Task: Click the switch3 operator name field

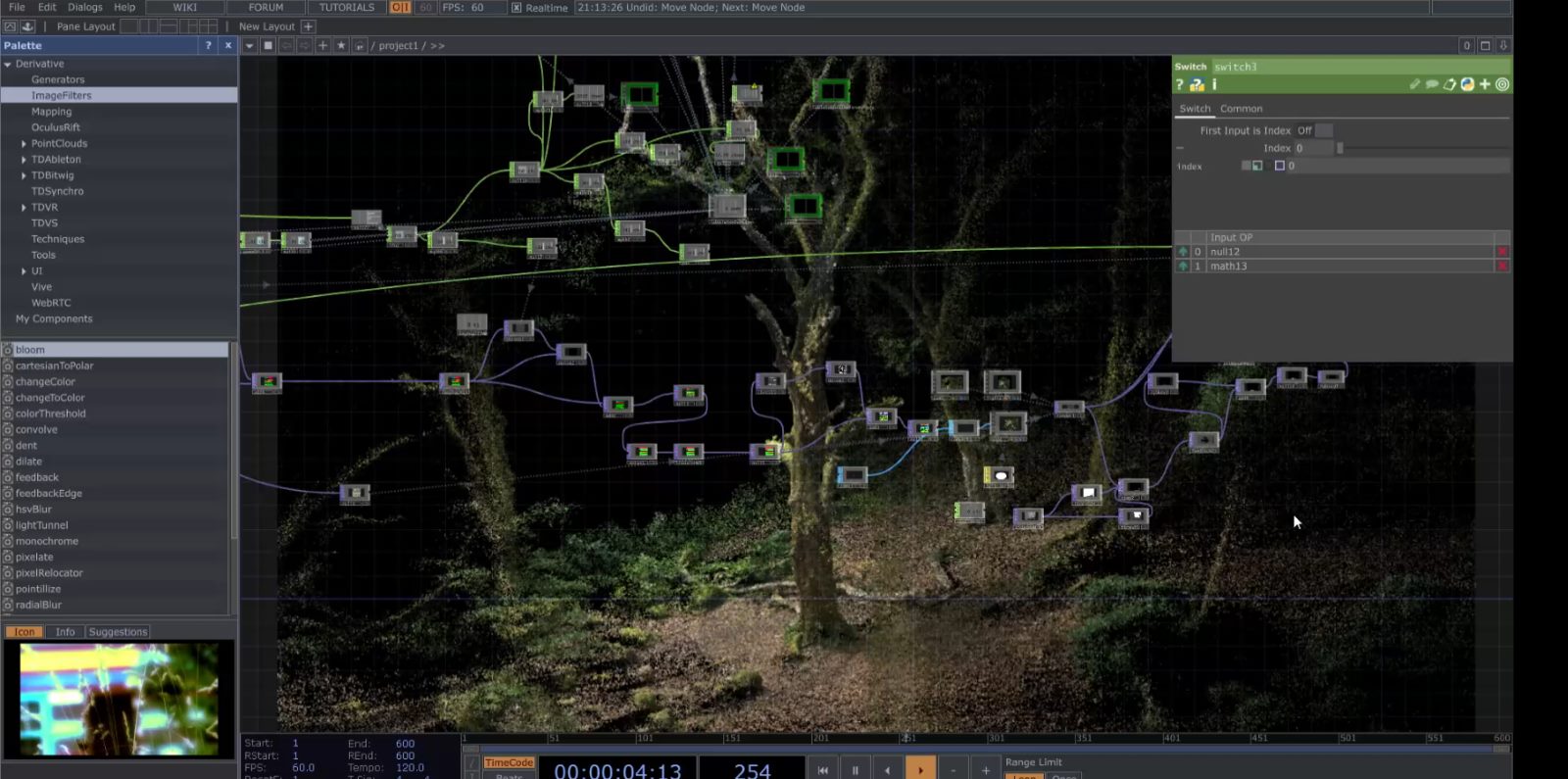Action: click(1360, 67)
